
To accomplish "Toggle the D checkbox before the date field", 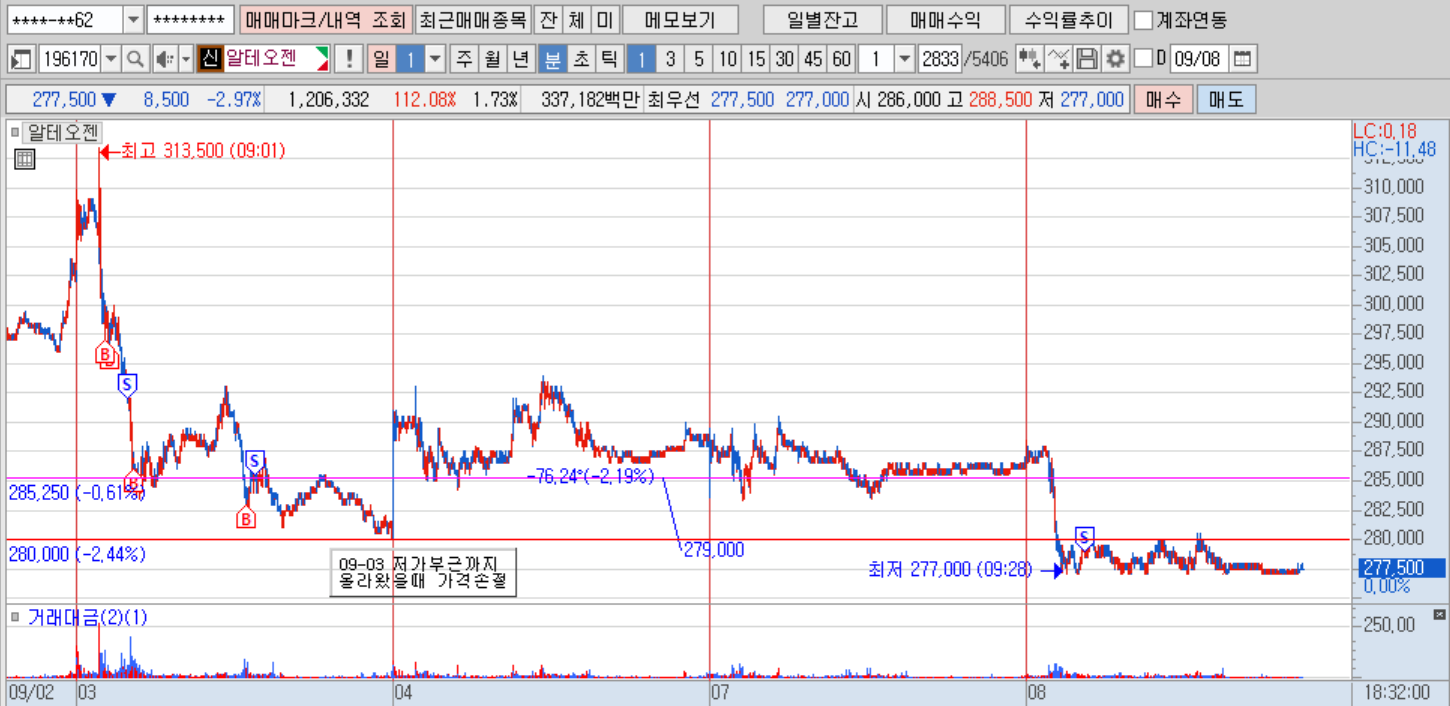I will [1145, 59].
